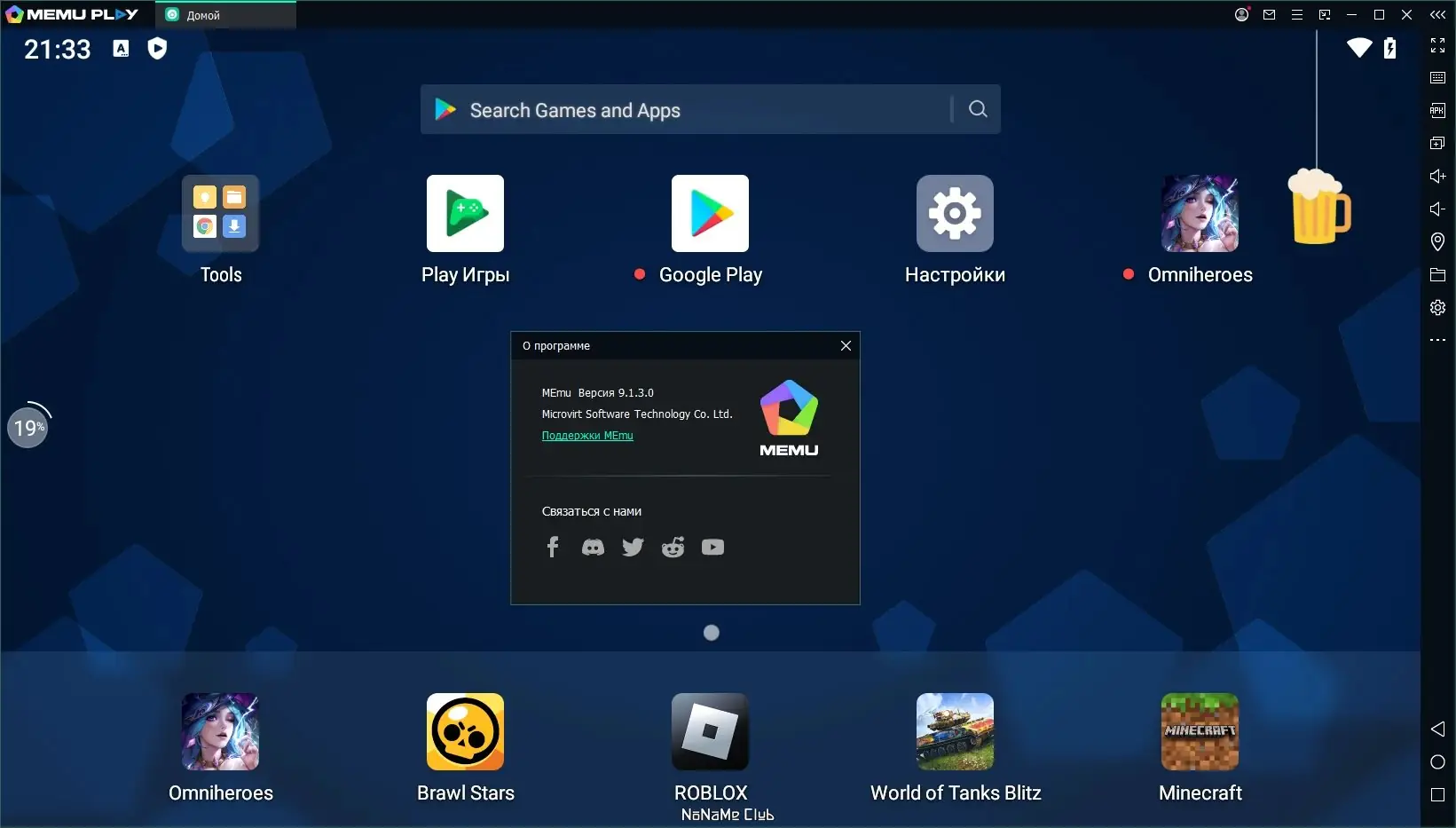Viewport: 1456px width, 828px height.
Task: Launch ROBLOX app
Action: click(710, 731)
